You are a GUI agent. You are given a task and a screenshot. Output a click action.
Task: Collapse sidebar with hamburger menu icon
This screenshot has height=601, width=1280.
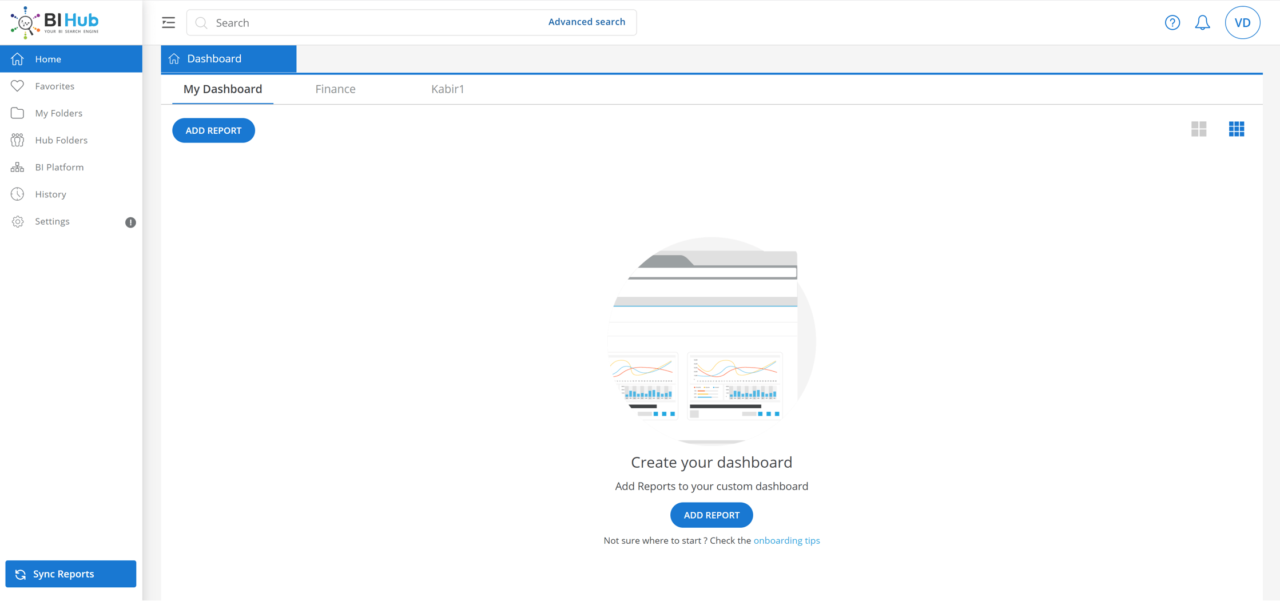pos(168,22)
